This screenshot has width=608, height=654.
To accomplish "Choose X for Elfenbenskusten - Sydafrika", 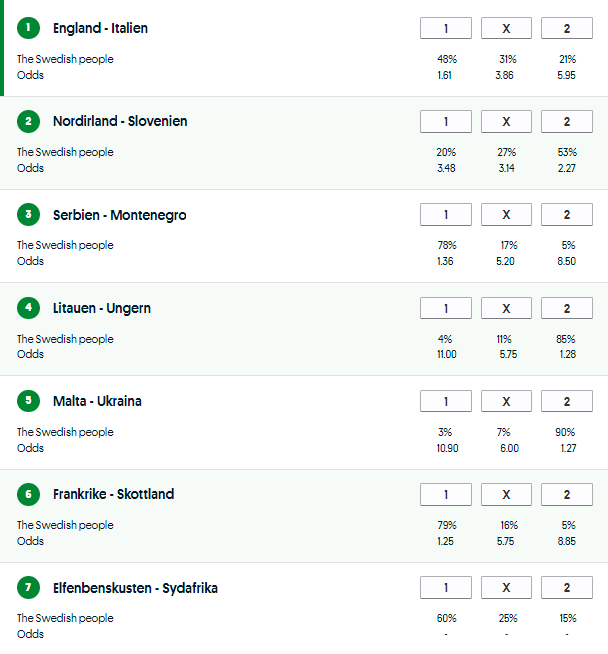I will click(506, 588).
